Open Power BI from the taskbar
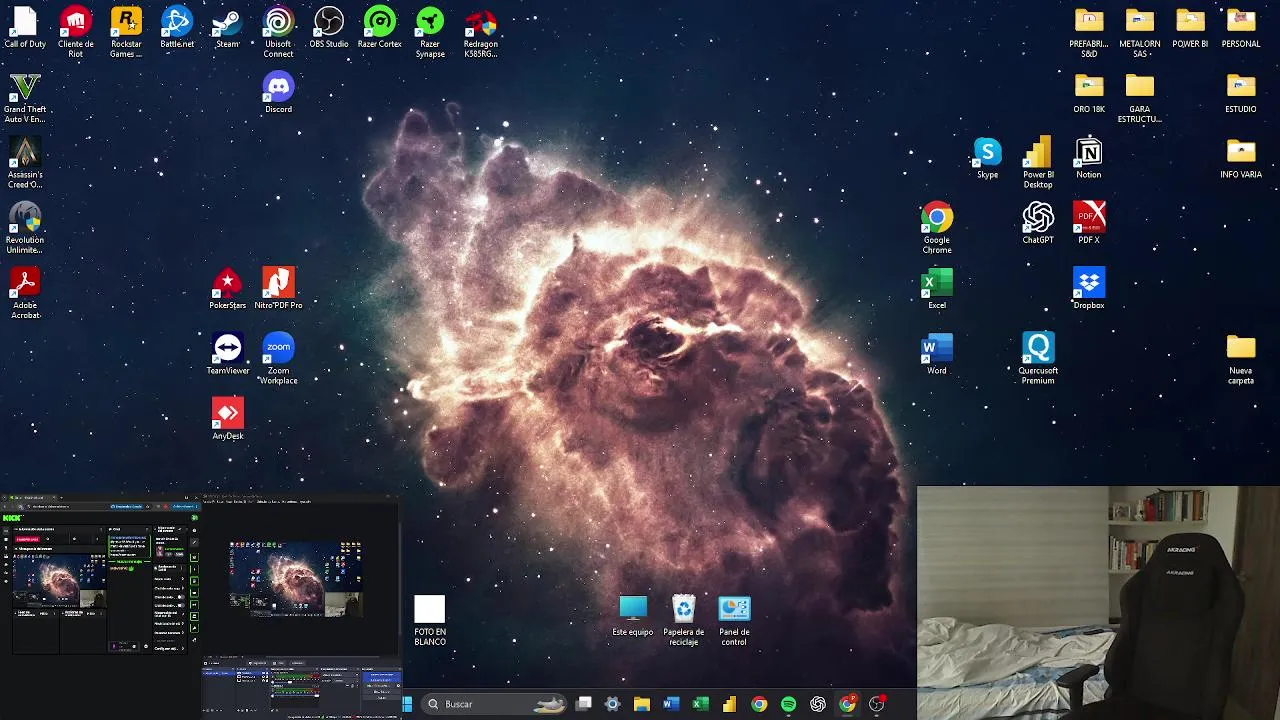This screenshot has width=1280, height=720. (730, 704)
